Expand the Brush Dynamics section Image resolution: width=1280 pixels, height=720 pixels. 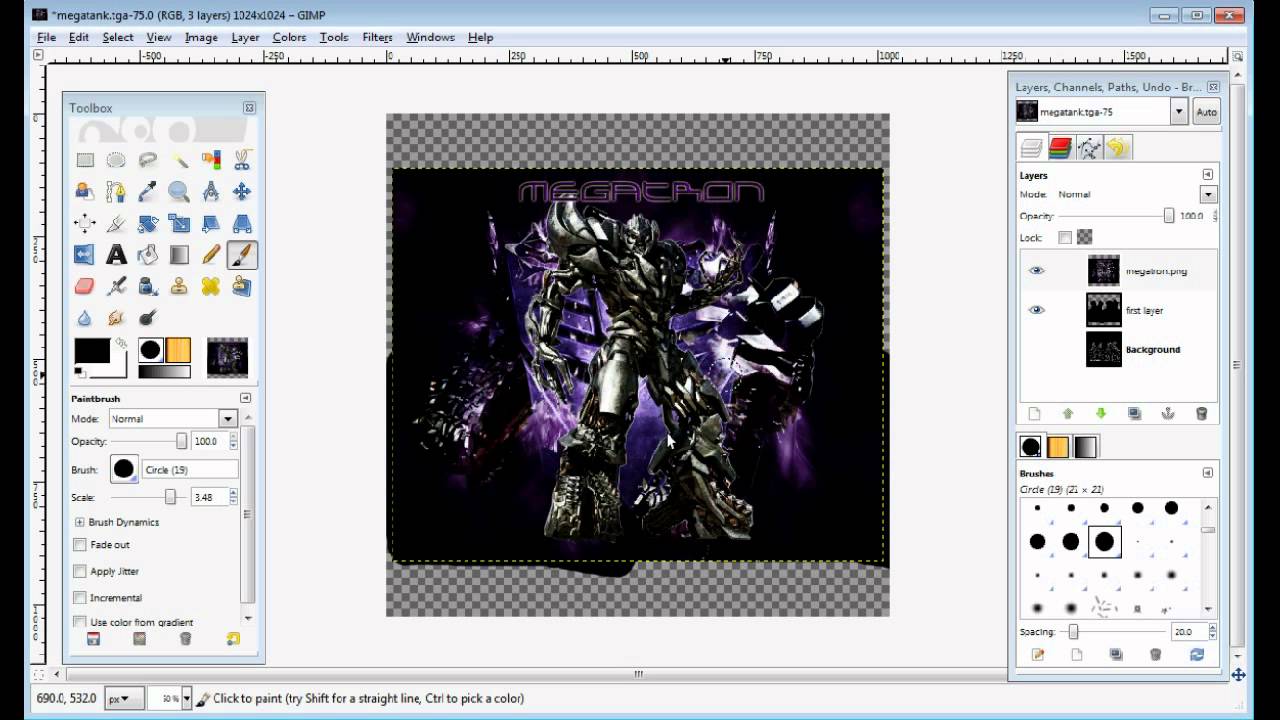pos(79,522)
